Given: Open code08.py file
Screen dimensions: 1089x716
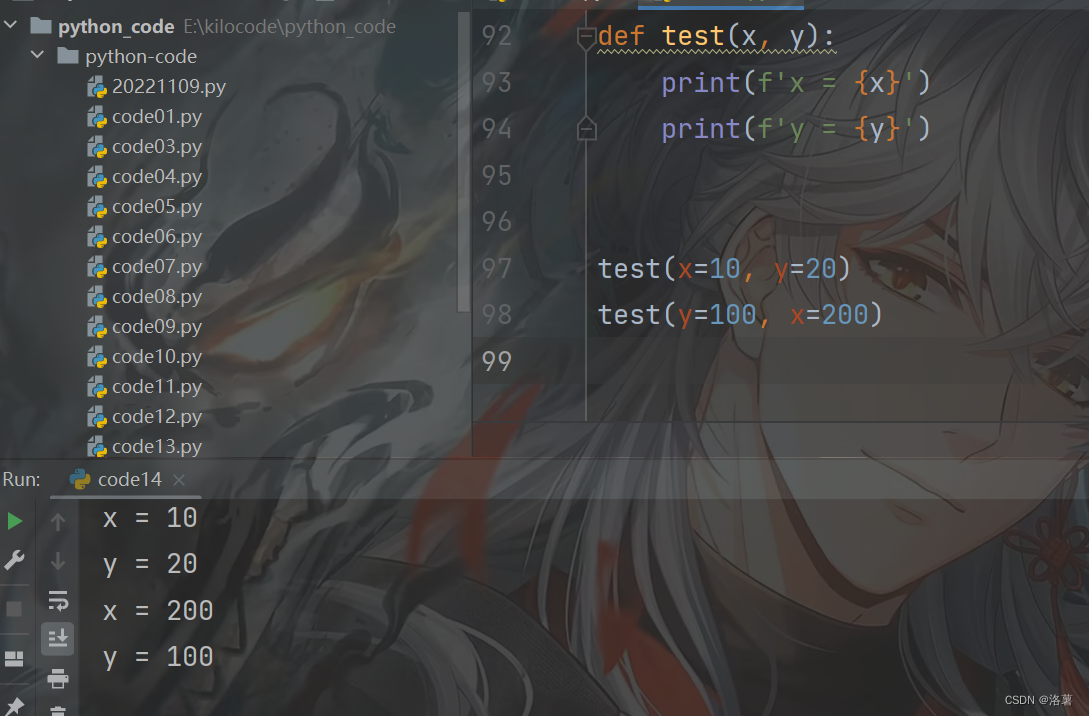Looking at the screenshot, I should click(144, 297).
